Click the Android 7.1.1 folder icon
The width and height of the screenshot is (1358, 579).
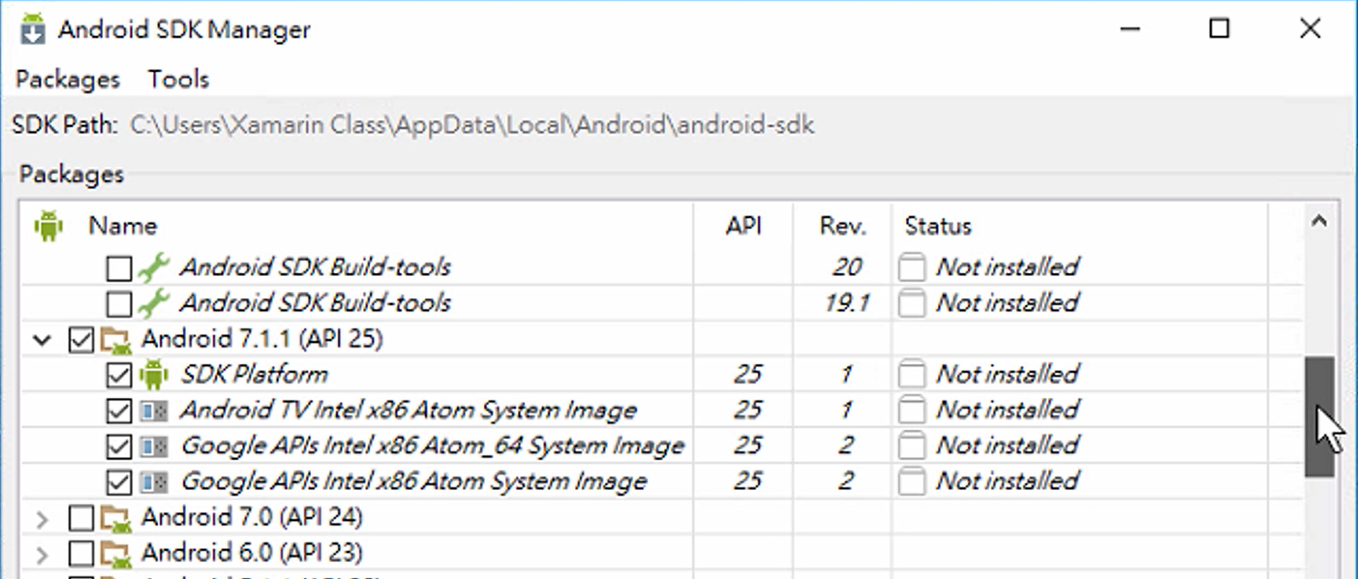(117, 340)
